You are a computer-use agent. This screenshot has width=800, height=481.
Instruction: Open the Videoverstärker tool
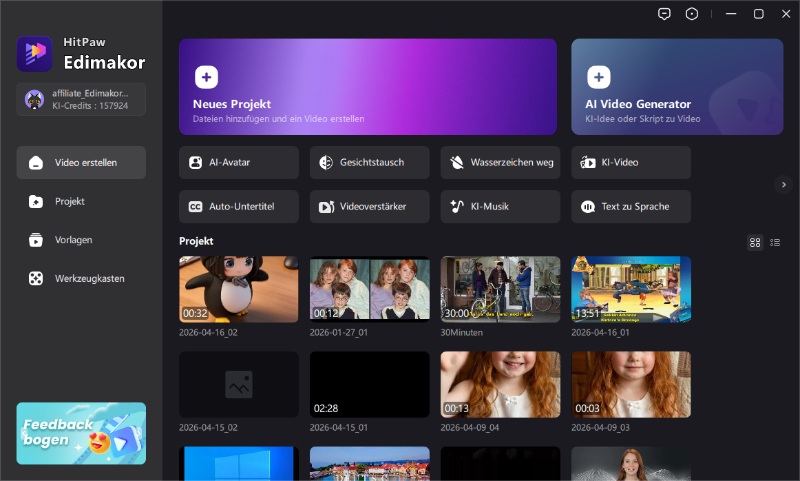[x=369, y=207]
